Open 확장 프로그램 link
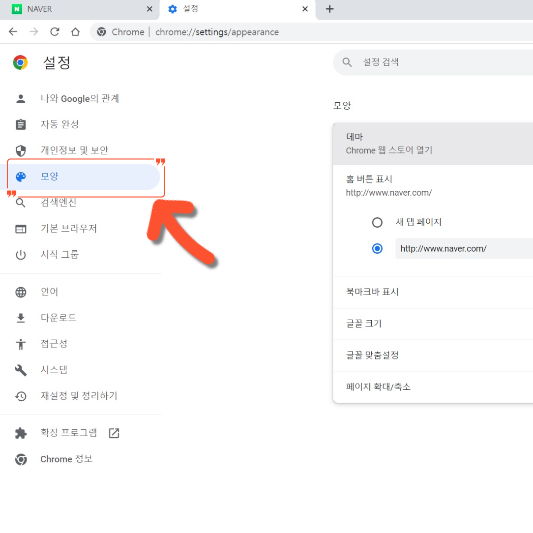The image size is (533, 533). pos(80,433)
